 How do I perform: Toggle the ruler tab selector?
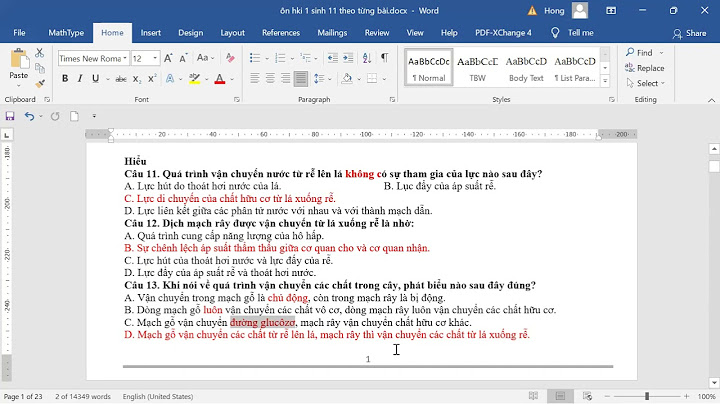pos(7,135)
